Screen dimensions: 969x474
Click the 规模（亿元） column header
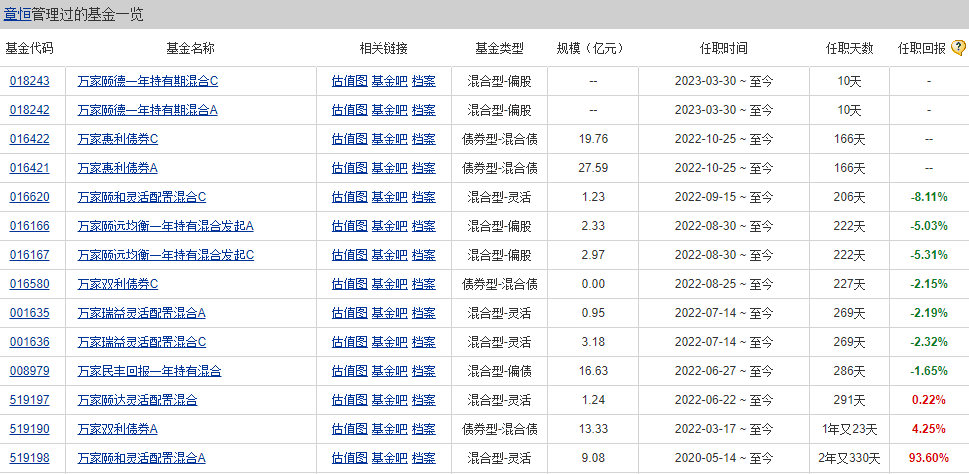(592, 48)
